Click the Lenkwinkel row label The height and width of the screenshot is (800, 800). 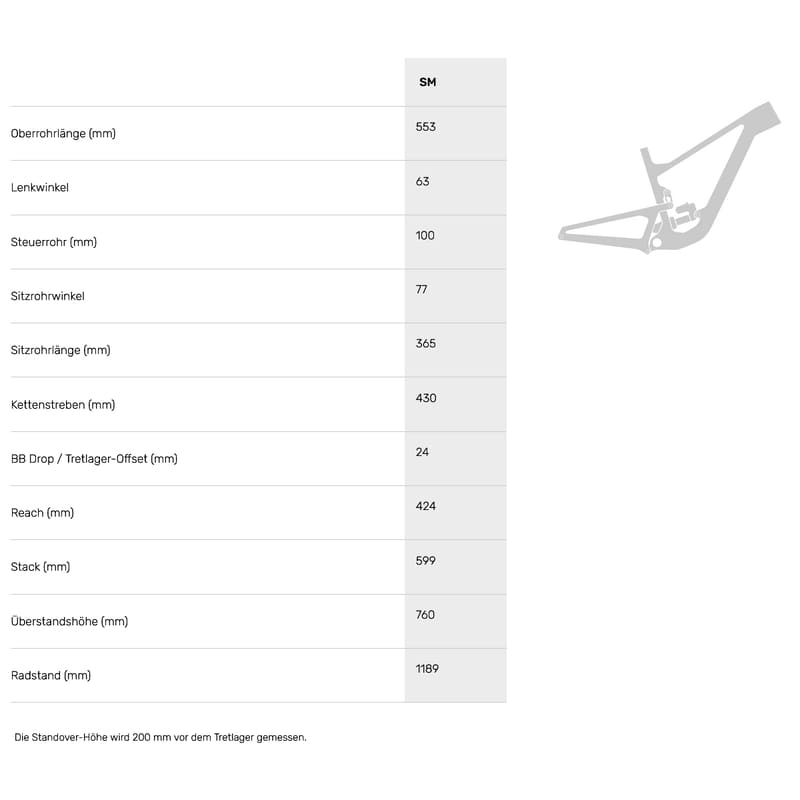click(40, 188)
